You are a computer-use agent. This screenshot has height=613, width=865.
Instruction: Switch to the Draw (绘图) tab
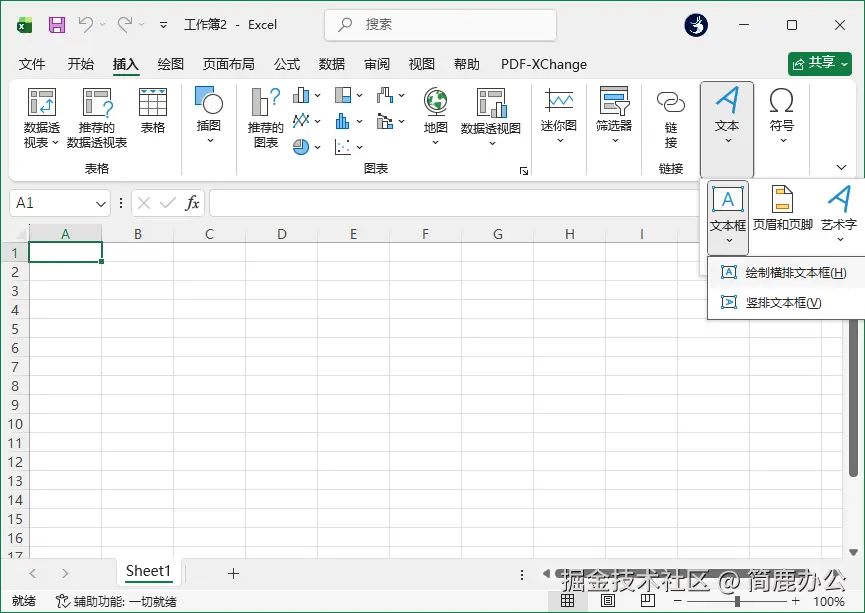point(170,65)
